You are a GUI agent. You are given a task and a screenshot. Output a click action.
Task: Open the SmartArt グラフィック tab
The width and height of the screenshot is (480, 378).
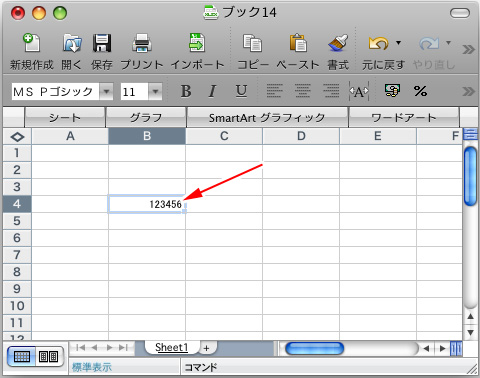pyautogui.click(x=267, y=117)
